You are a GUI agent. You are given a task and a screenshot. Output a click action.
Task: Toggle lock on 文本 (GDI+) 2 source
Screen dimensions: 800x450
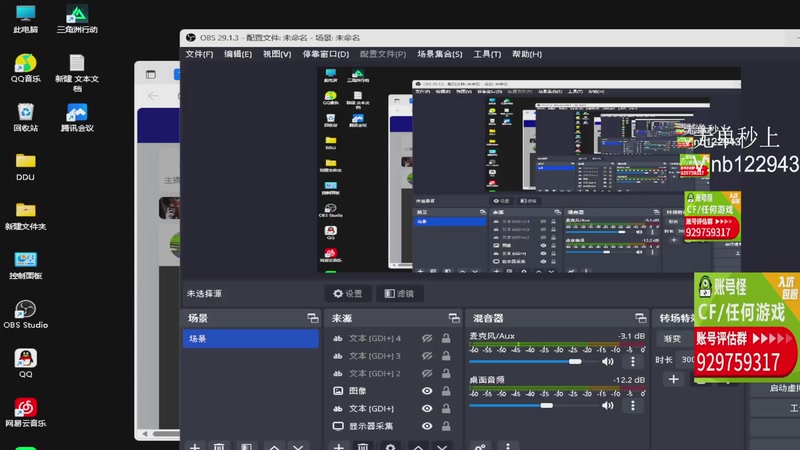[x=446, y=373]
